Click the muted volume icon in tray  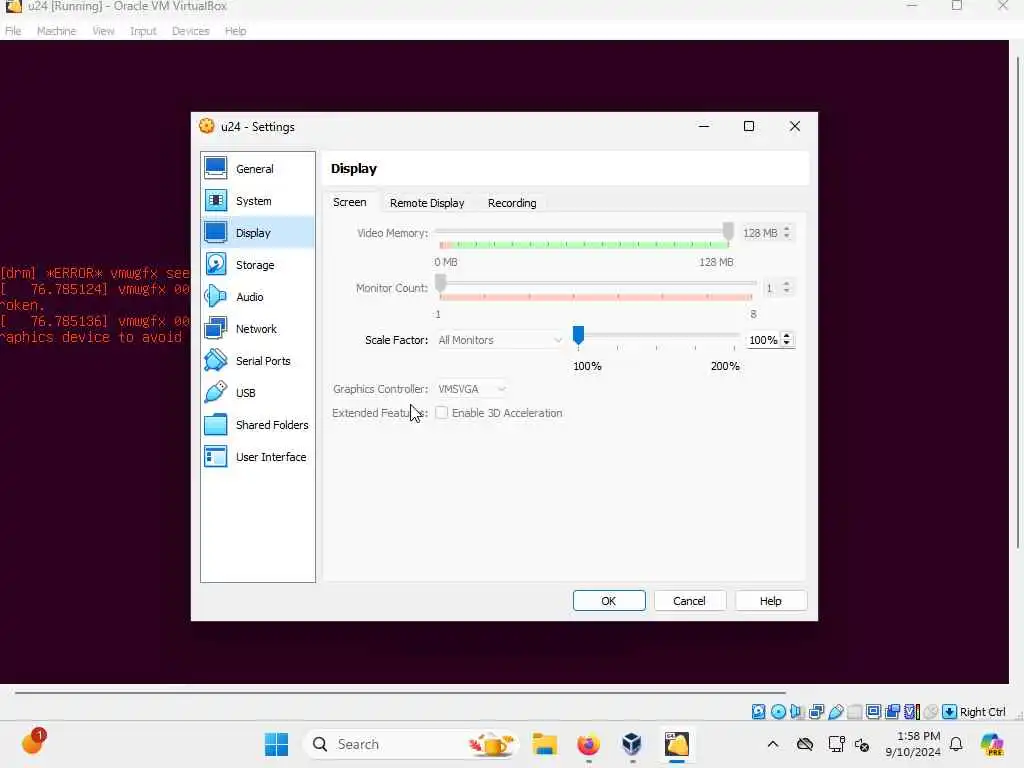pyautogui.click(x=862, y=744)
